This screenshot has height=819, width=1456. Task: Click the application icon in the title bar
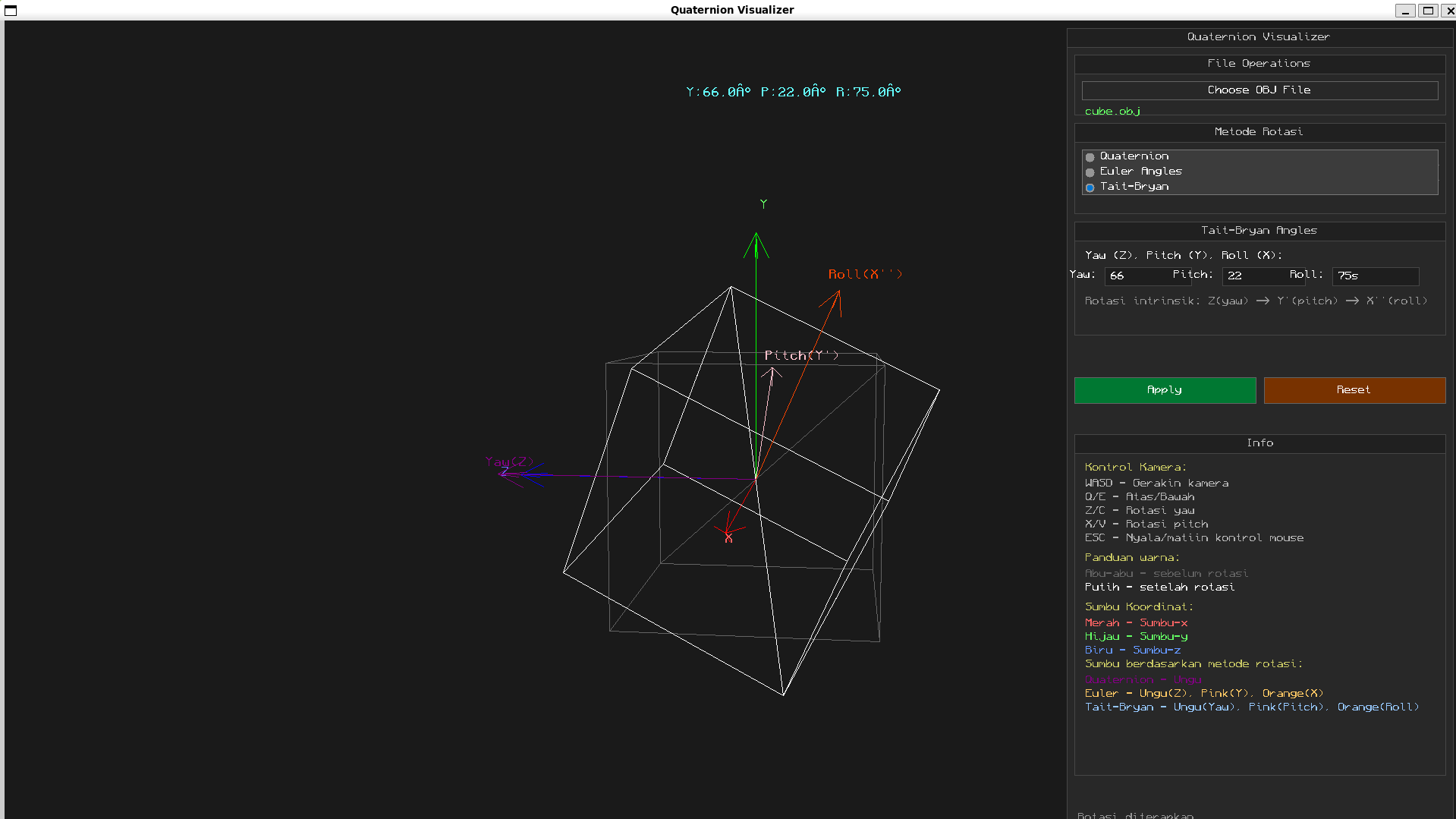click(x=10, y=10)
